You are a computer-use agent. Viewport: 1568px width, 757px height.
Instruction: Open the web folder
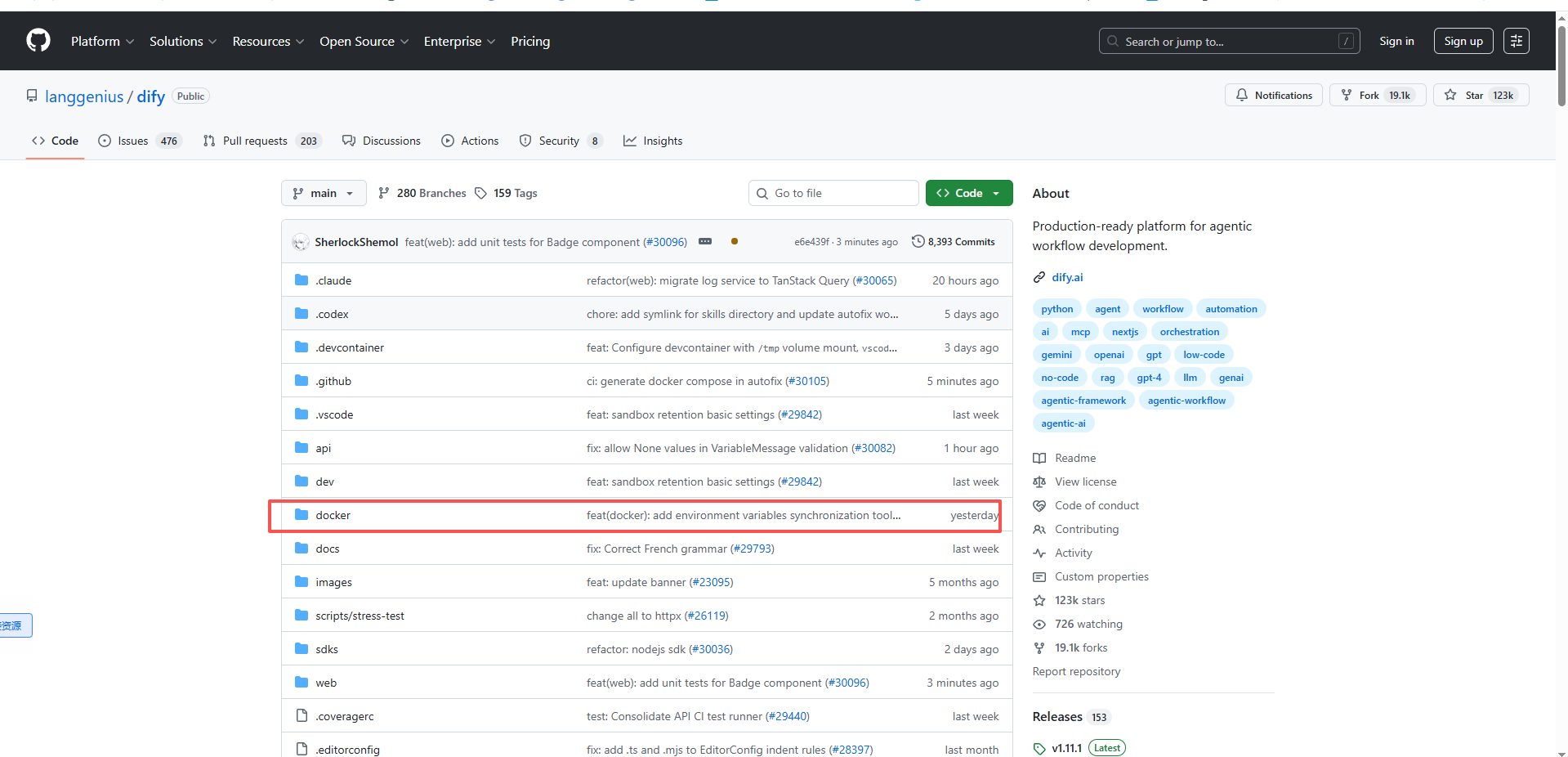326,683
